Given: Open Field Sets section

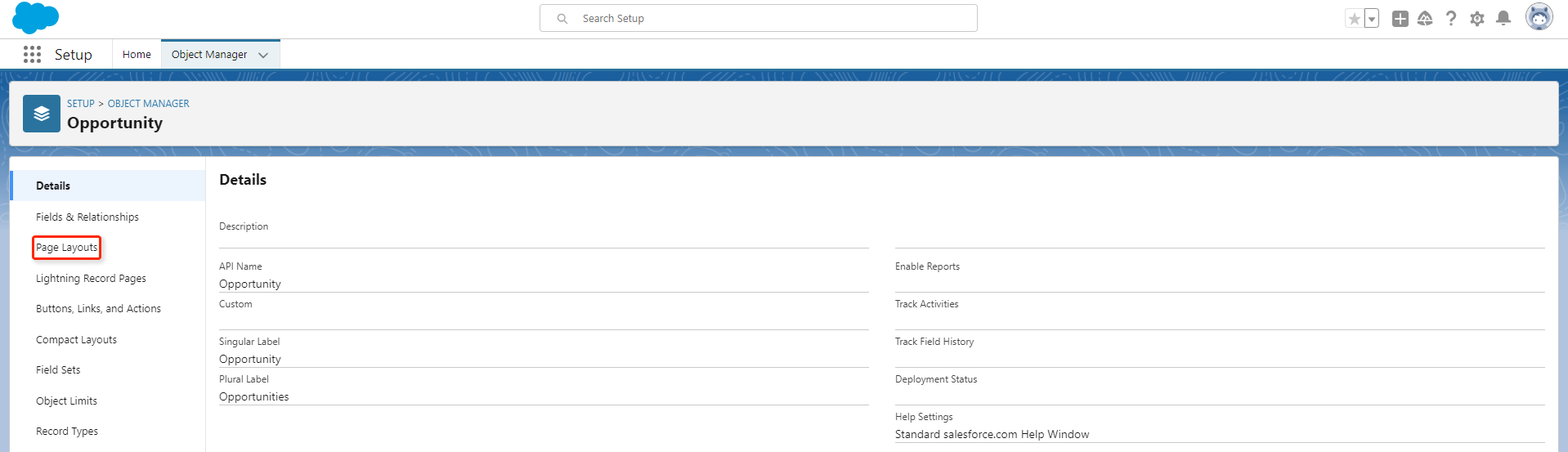Looking at the screenshot, I should point(58,370).
